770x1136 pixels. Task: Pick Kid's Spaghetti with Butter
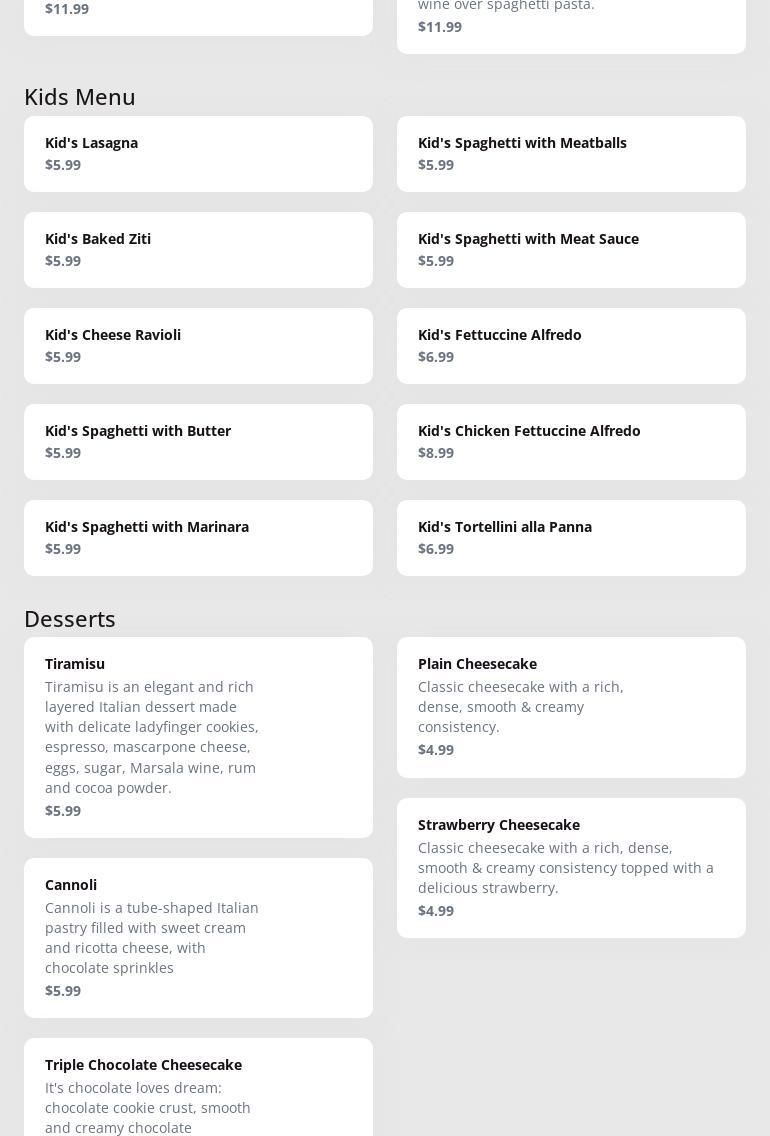(x=198, y=441)
